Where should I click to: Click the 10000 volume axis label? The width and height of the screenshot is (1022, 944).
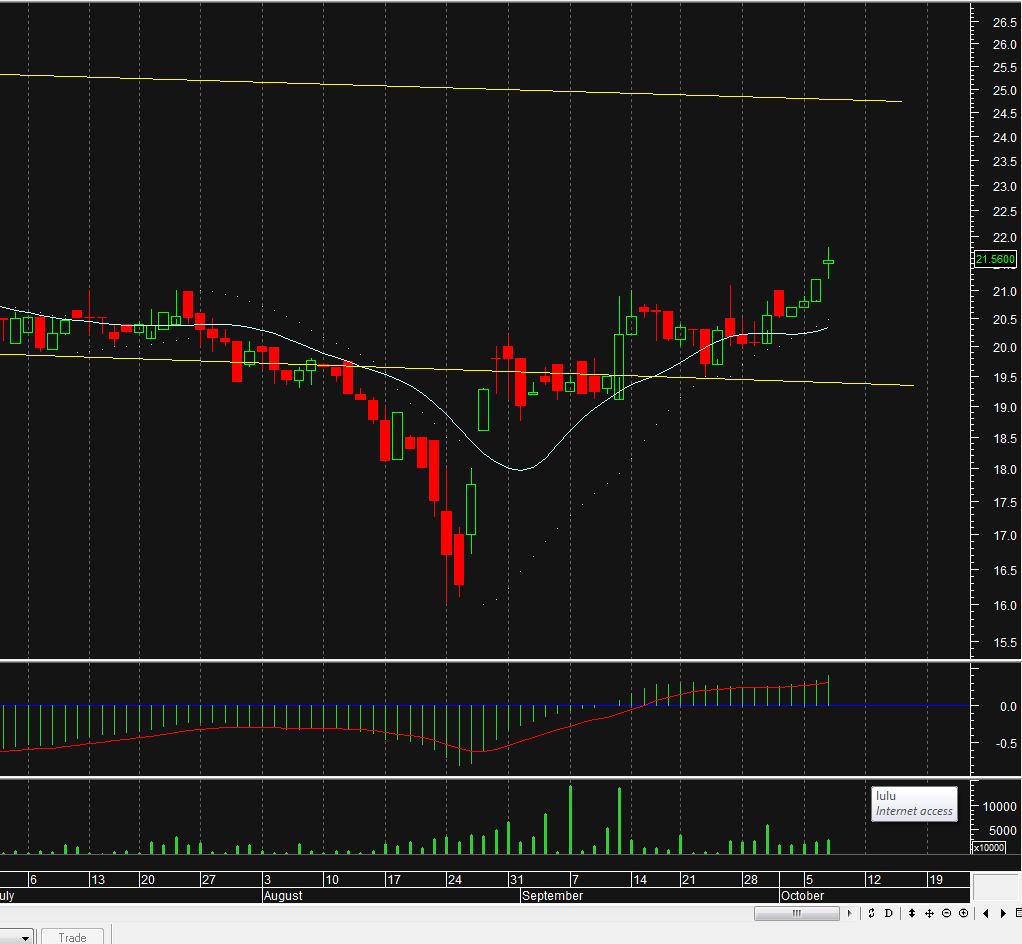999,806
